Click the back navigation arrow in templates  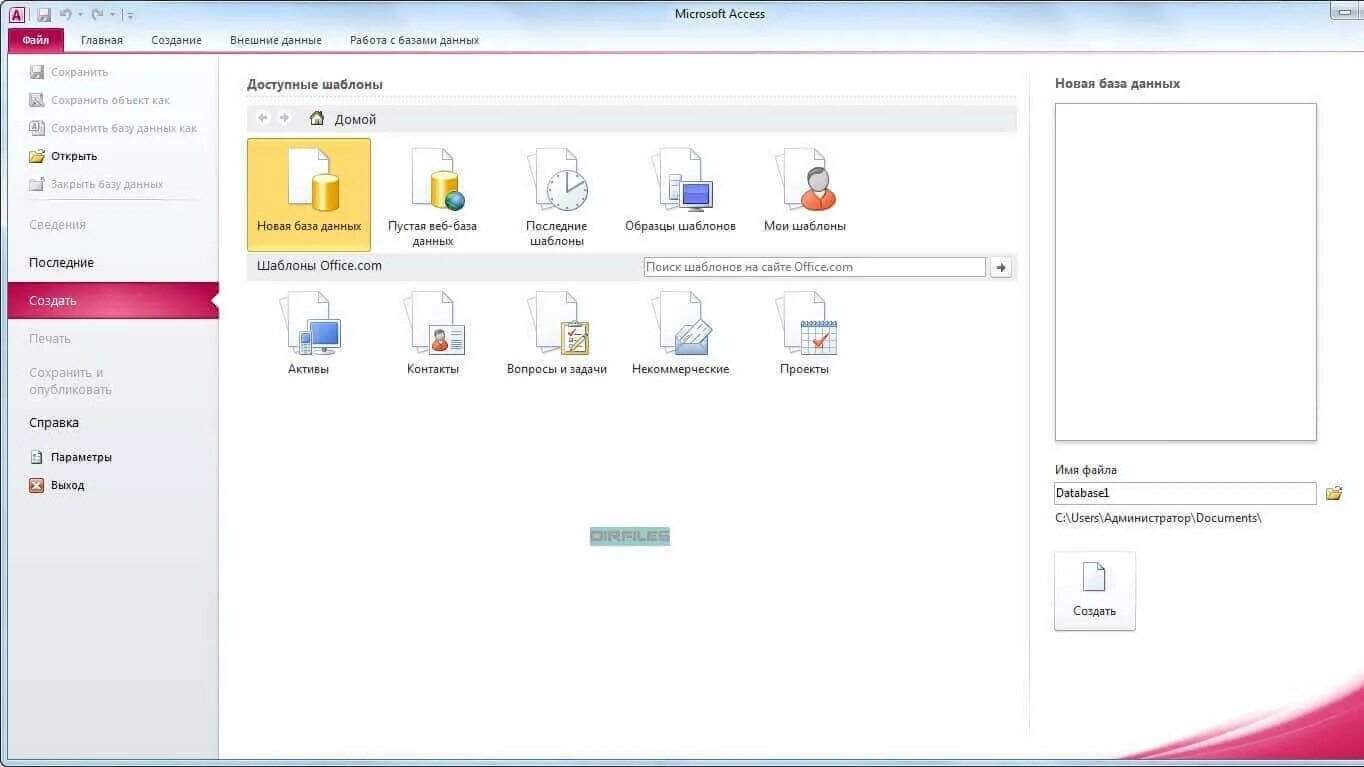[x=263, y=118]
